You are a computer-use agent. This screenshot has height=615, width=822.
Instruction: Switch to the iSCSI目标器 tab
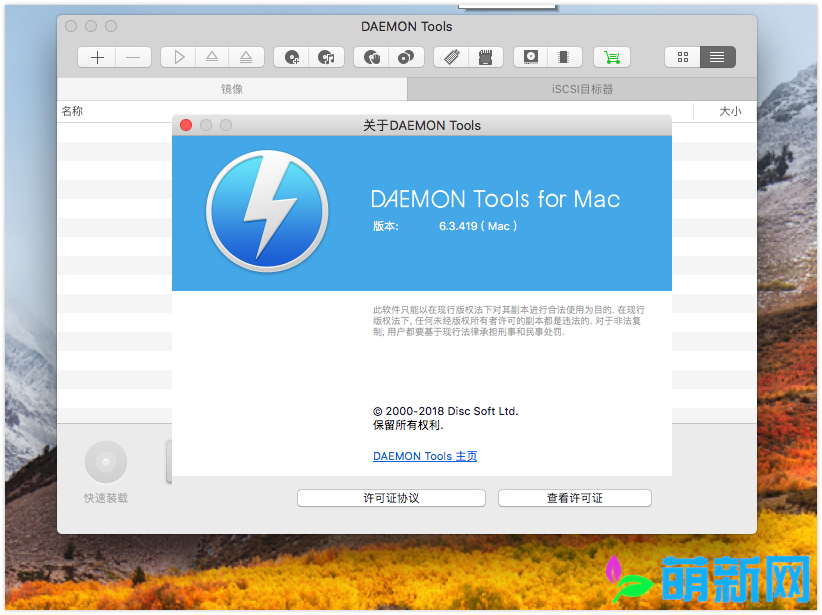582,89
